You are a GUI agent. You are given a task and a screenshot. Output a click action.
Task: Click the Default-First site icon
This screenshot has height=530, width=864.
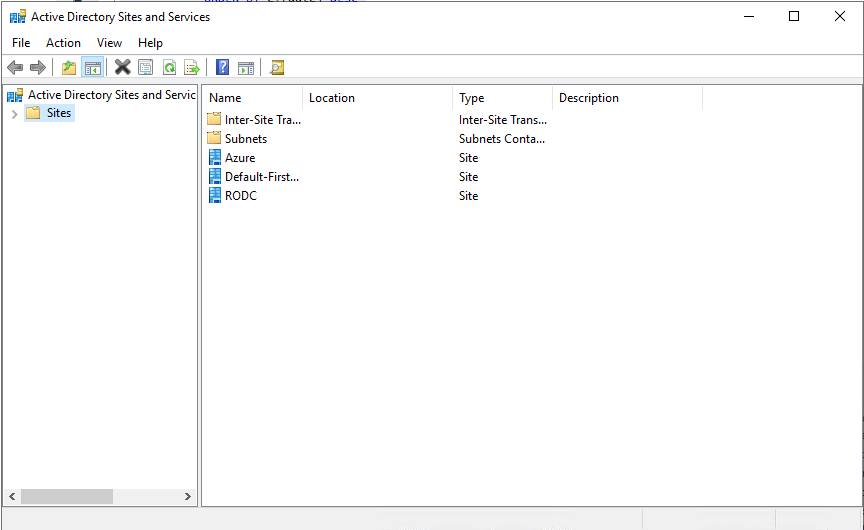215,177
